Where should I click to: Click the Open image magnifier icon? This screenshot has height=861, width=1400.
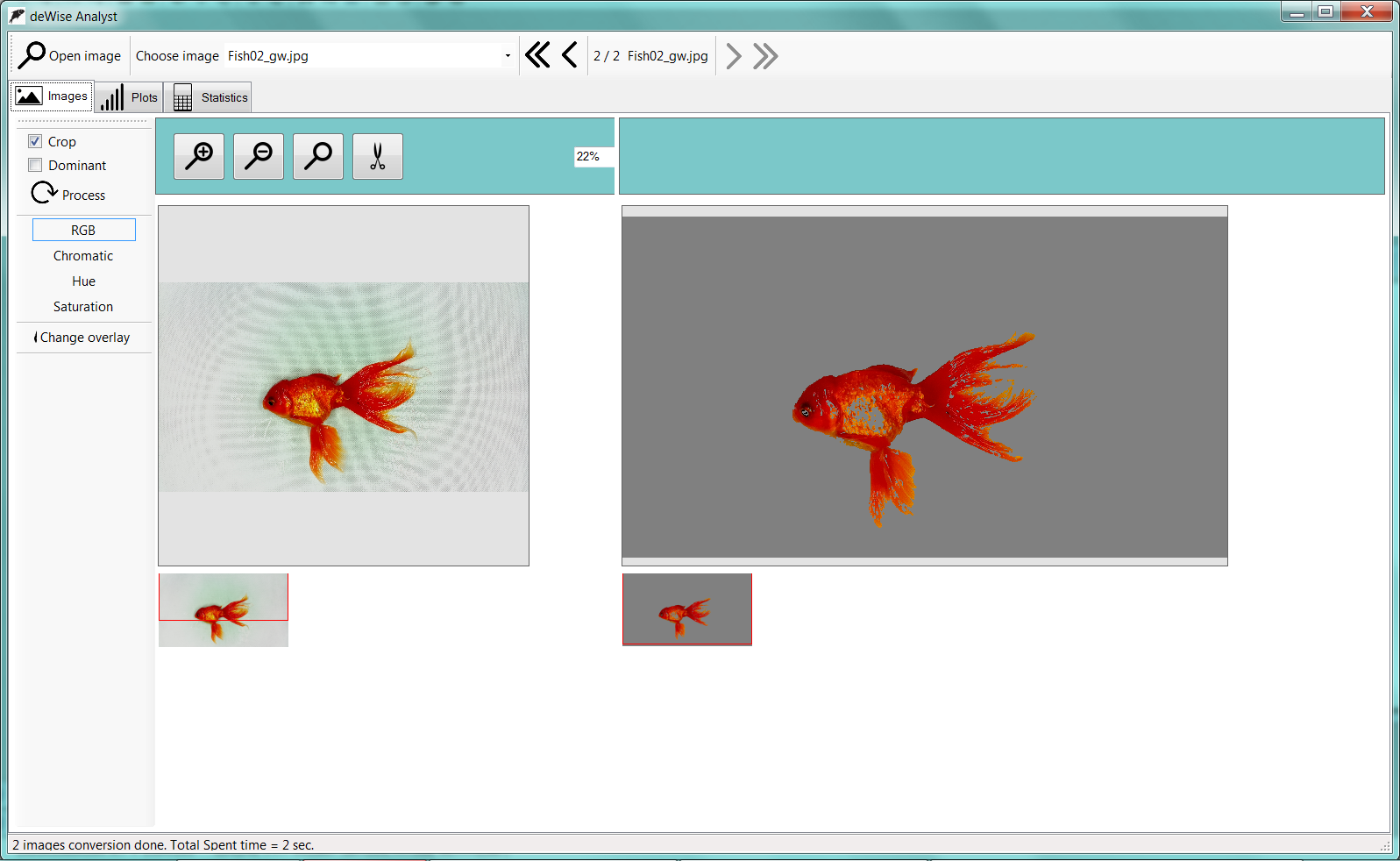point(32,55)
